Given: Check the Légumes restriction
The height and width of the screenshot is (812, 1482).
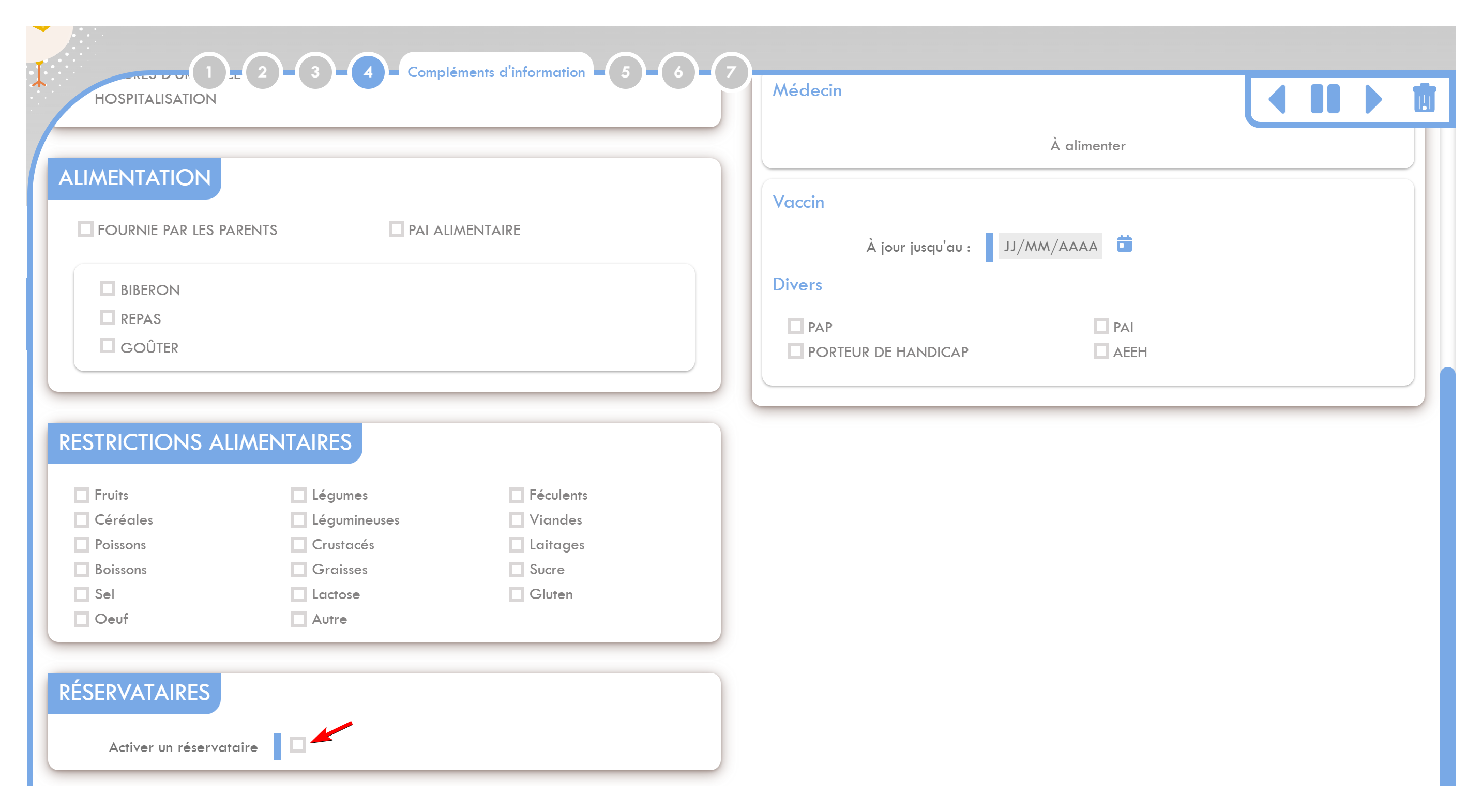Looking at the screenshot, I should 298,495.
